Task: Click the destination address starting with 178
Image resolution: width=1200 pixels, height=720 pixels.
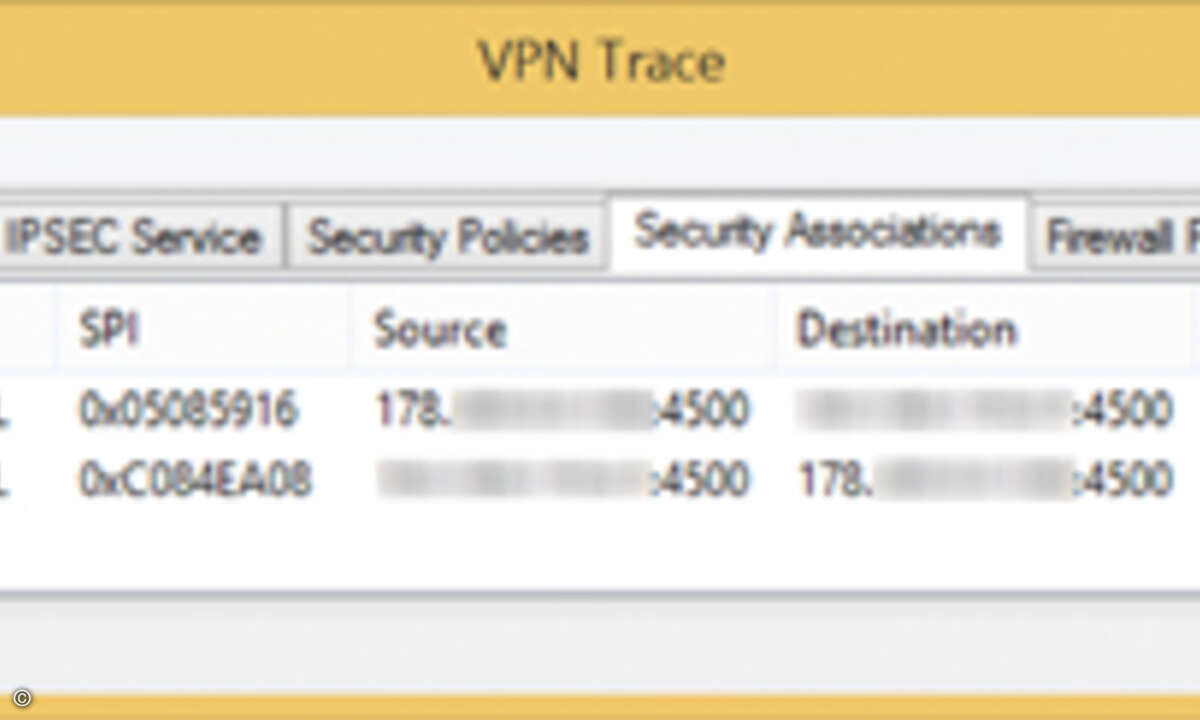Action: tap(985, 480)
